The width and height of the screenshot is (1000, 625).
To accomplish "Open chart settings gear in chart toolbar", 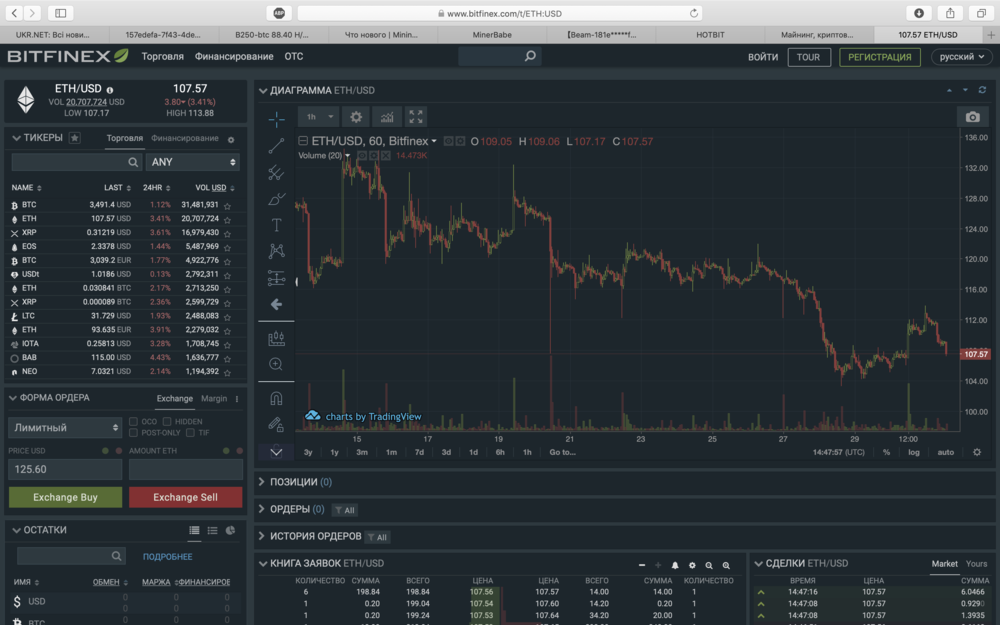I will tap(356, 117).
